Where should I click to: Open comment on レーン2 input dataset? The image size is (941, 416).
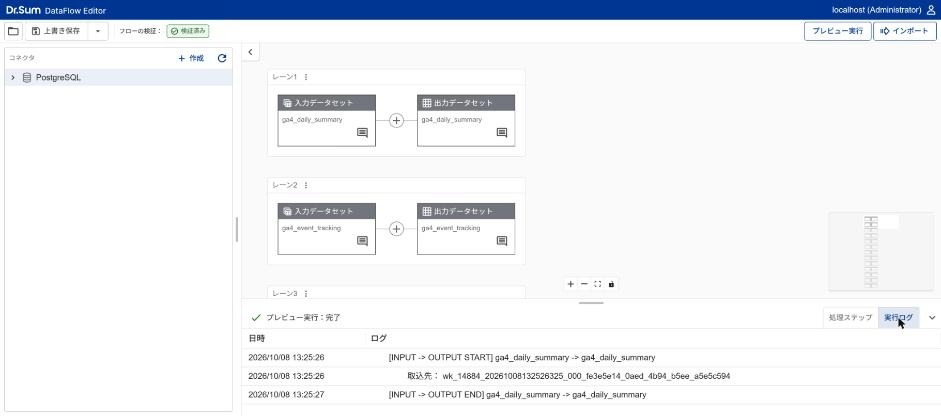point(362,241)
